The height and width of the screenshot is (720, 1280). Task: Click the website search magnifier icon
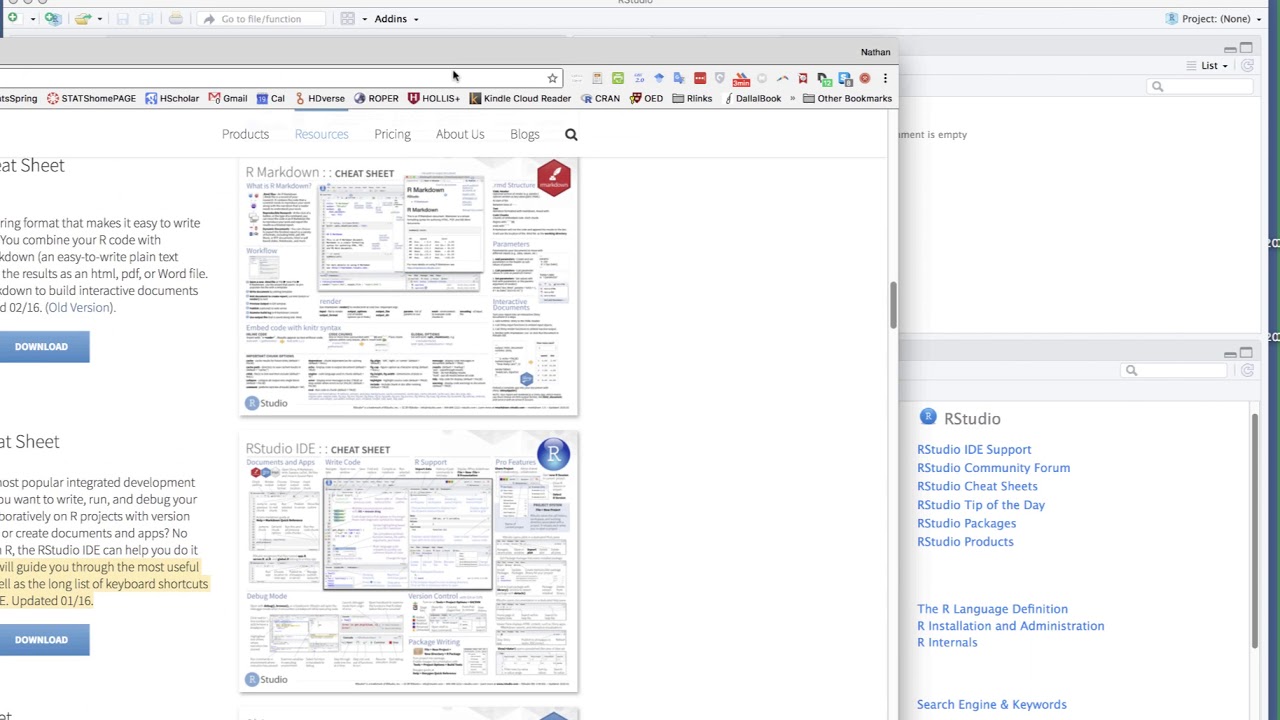coord(571,134)
